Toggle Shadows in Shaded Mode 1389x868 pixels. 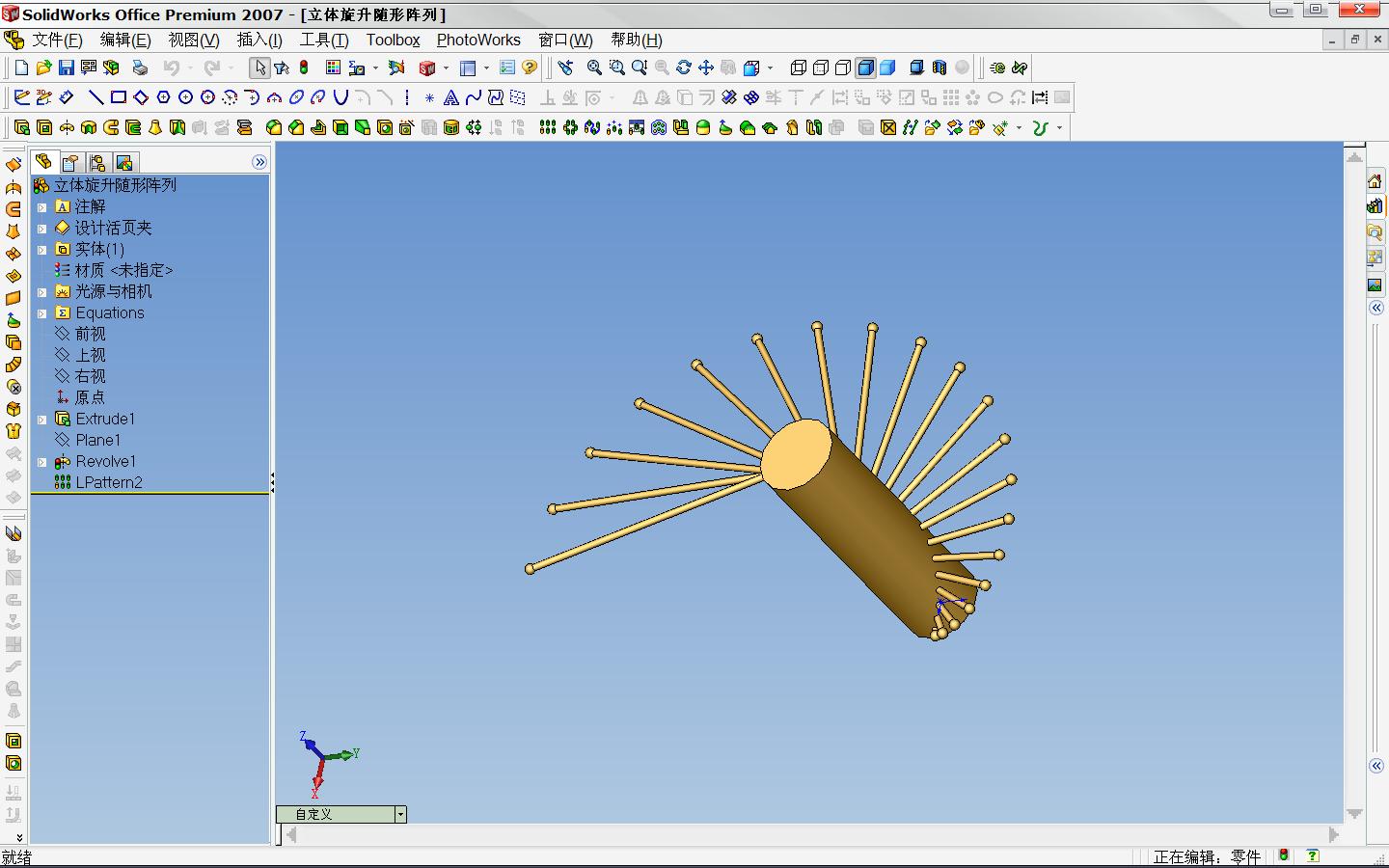pyautogui.click(x=917, y=68)
